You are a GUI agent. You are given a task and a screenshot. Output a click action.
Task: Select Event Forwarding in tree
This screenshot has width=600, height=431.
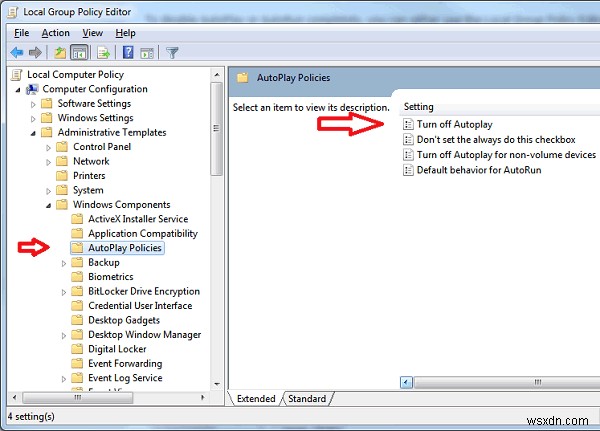[x=125, y=363]
